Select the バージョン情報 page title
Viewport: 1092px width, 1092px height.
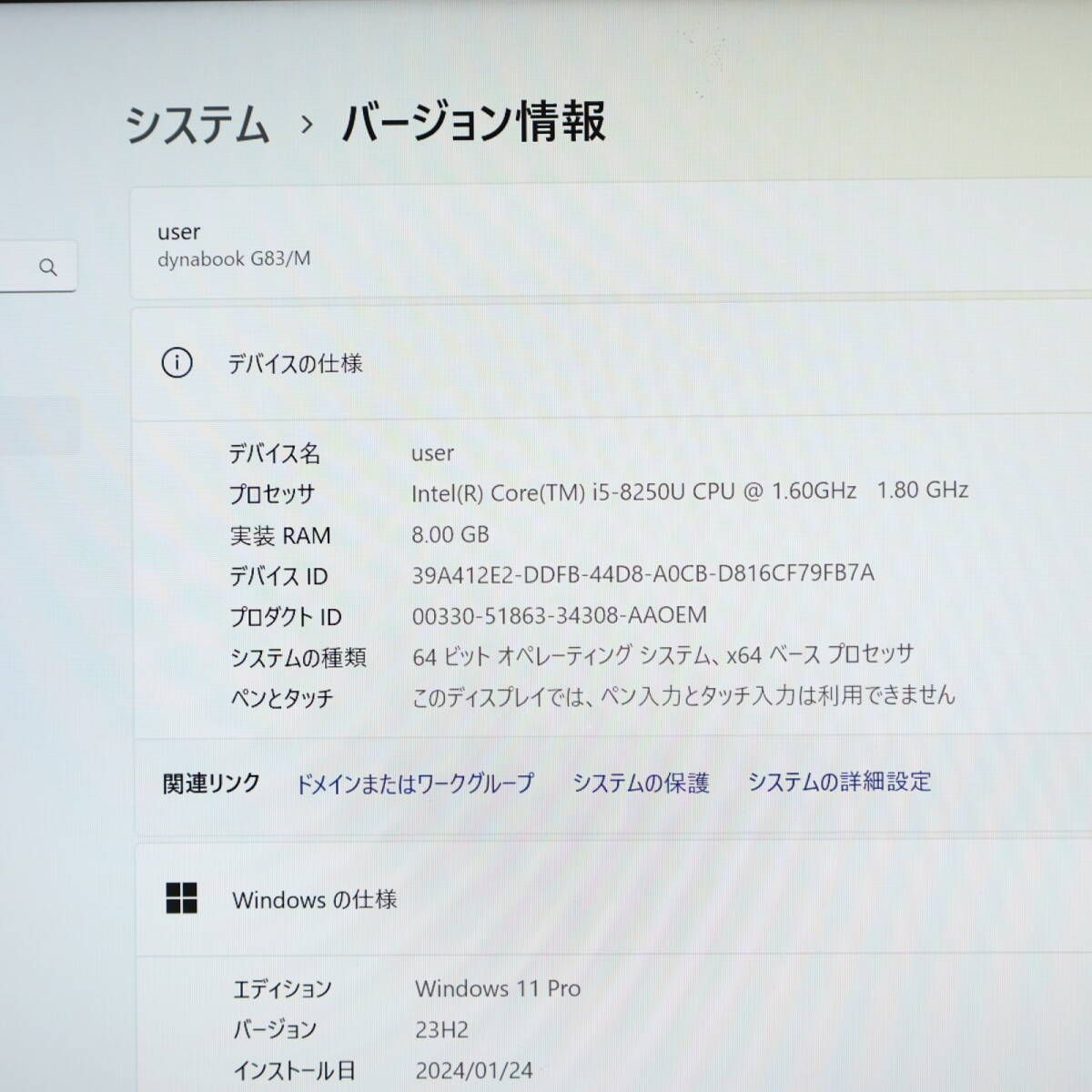click(x=473, y=122)
